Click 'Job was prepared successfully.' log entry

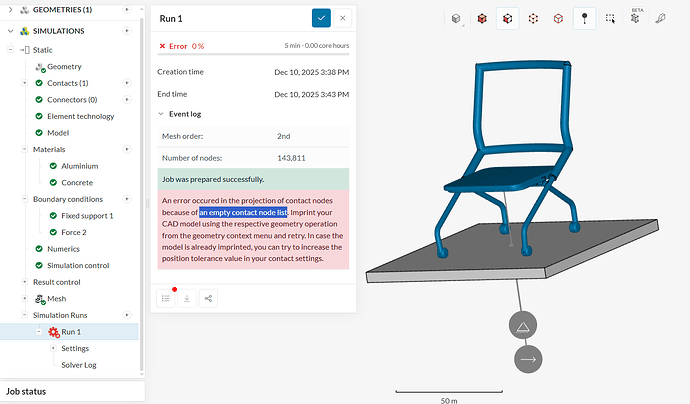coord(253,179)
